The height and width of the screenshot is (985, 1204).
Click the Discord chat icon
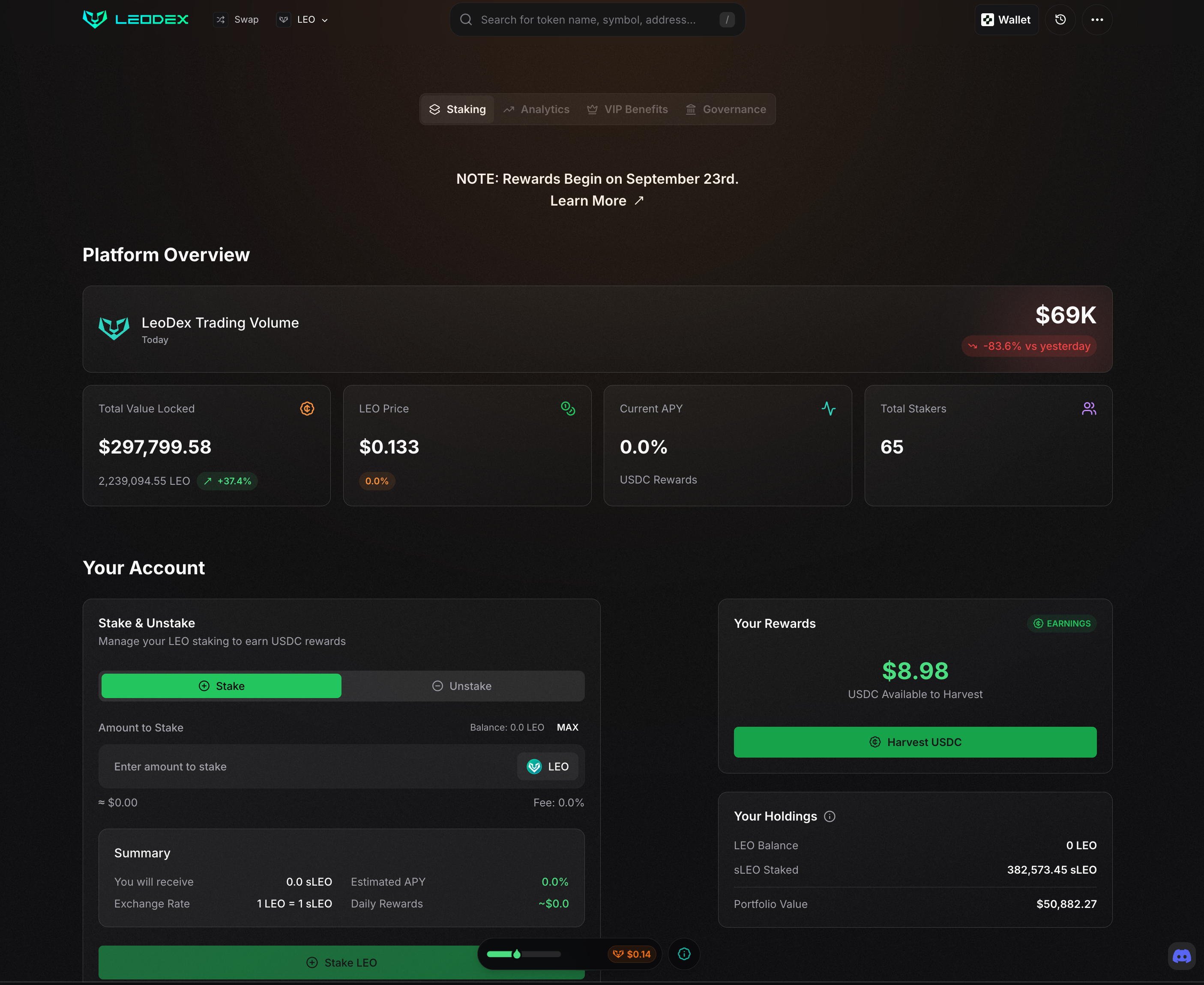click(1181, 956)
